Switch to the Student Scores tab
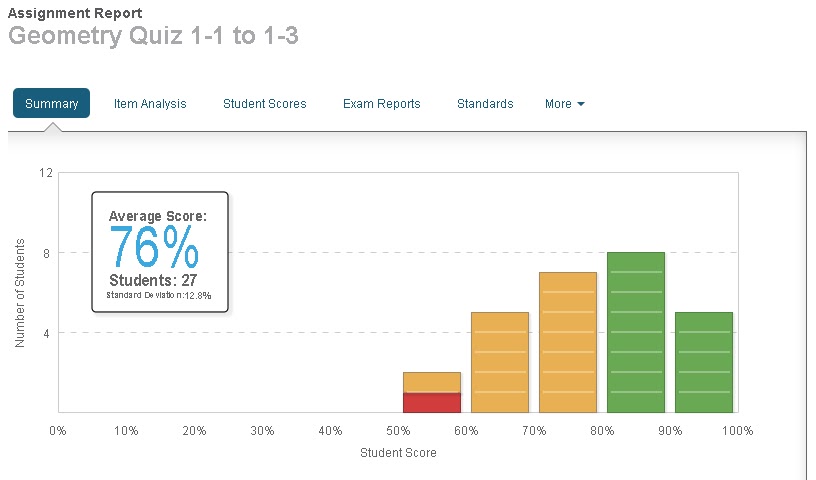 pos(264,104)
